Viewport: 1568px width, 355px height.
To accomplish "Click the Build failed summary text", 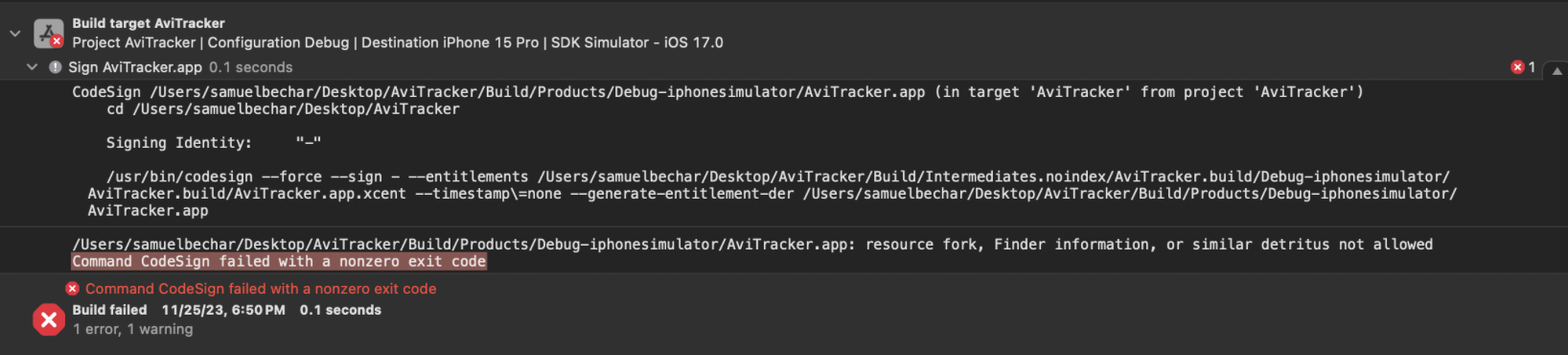I will (227, 310).
